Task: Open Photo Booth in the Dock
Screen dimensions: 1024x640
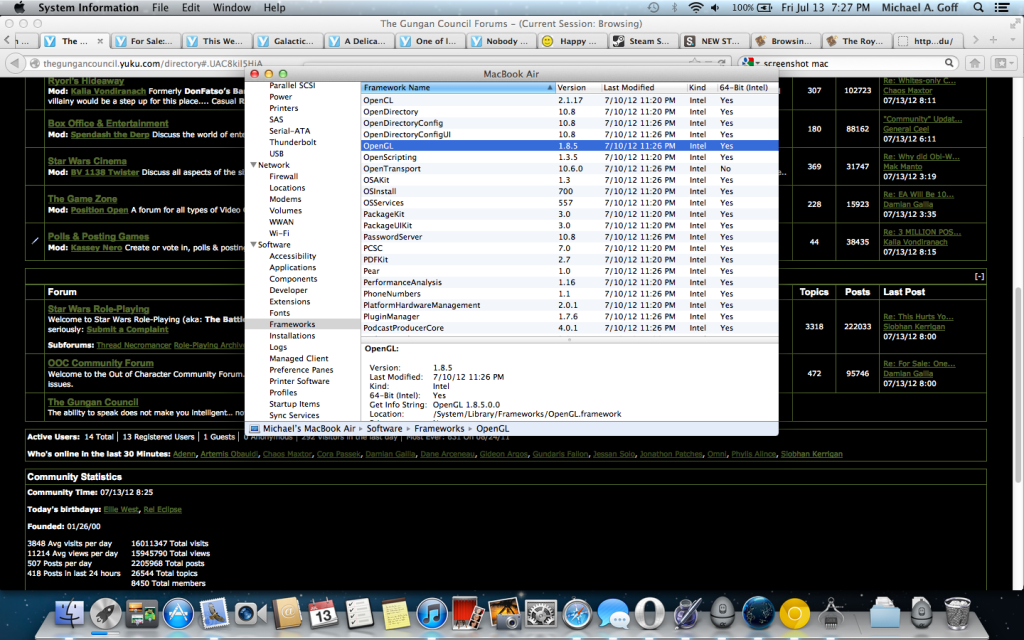Action: [468, 615]
